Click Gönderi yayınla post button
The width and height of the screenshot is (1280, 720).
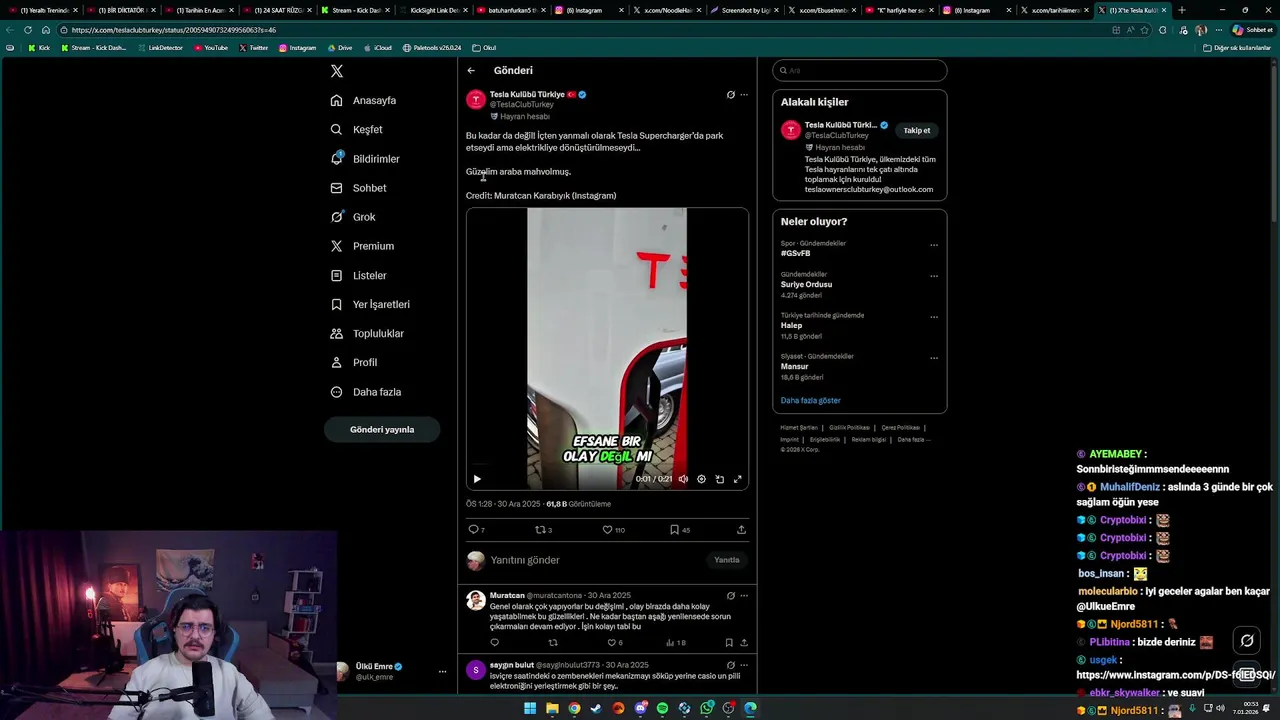click(x=382, y=429)
